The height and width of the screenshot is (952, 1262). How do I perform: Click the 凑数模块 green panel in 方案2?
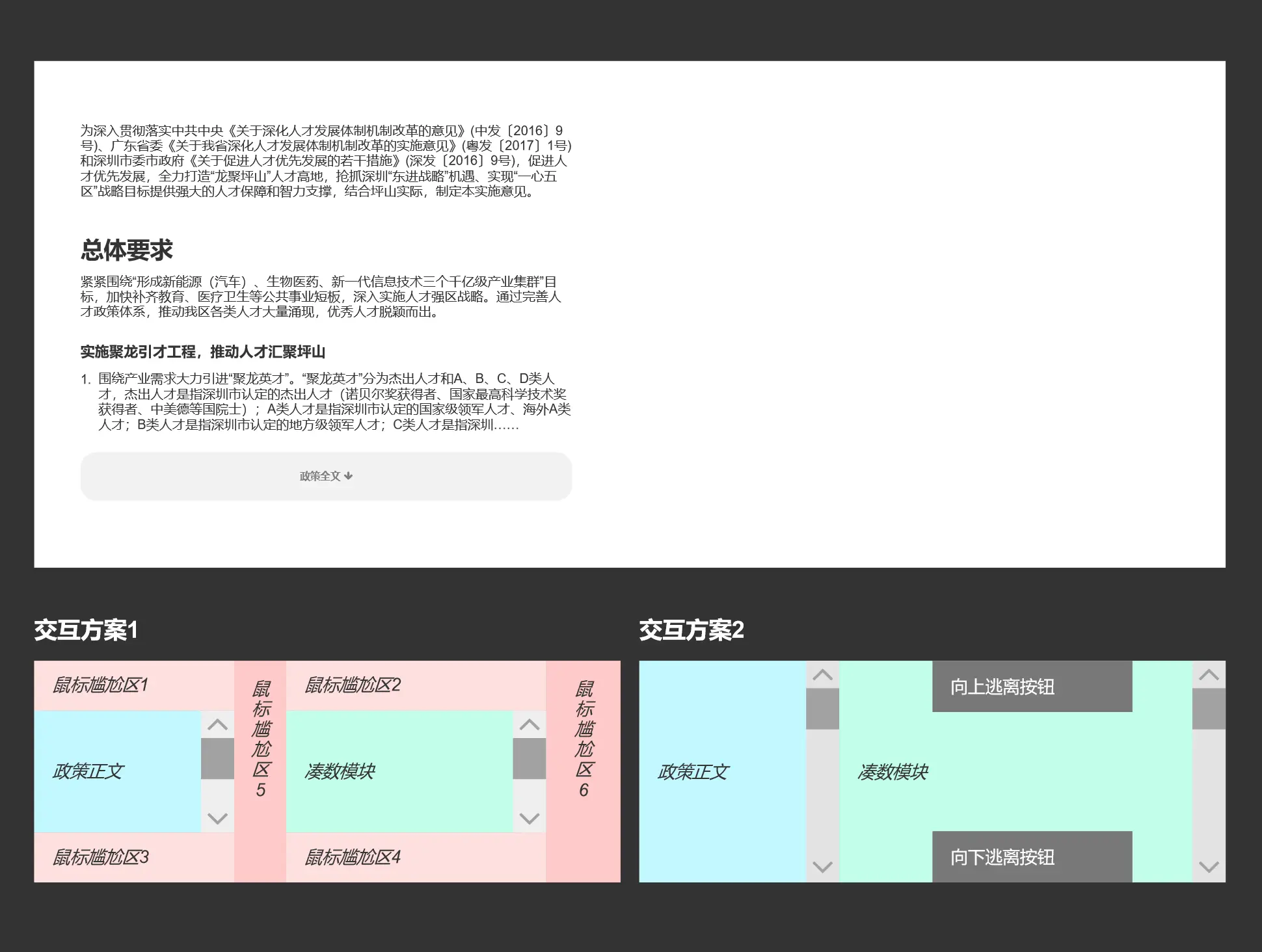pyautogui.click(x=893, y=772)
